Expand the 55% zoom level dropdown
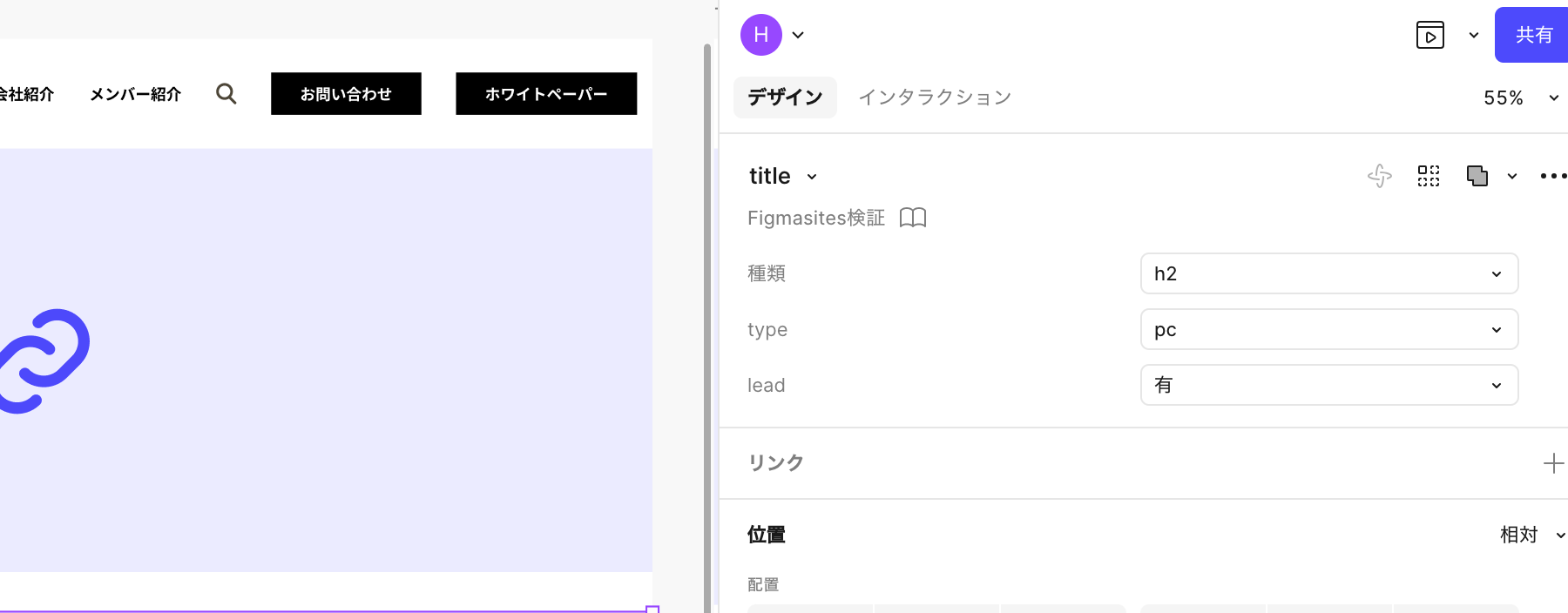The height and width of the screenshot is (613, 1568). 1520,98
